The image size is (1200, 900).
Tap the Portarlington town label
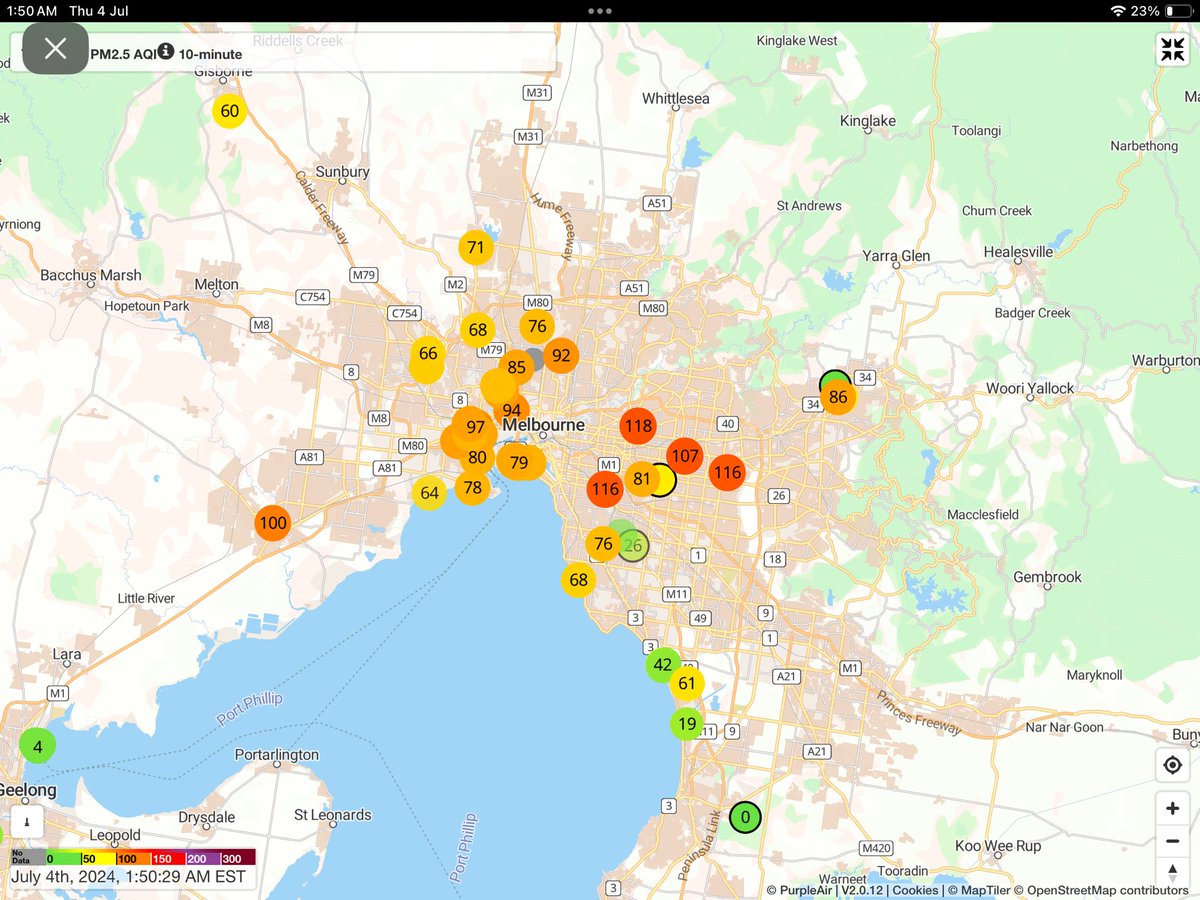[276, 755]
